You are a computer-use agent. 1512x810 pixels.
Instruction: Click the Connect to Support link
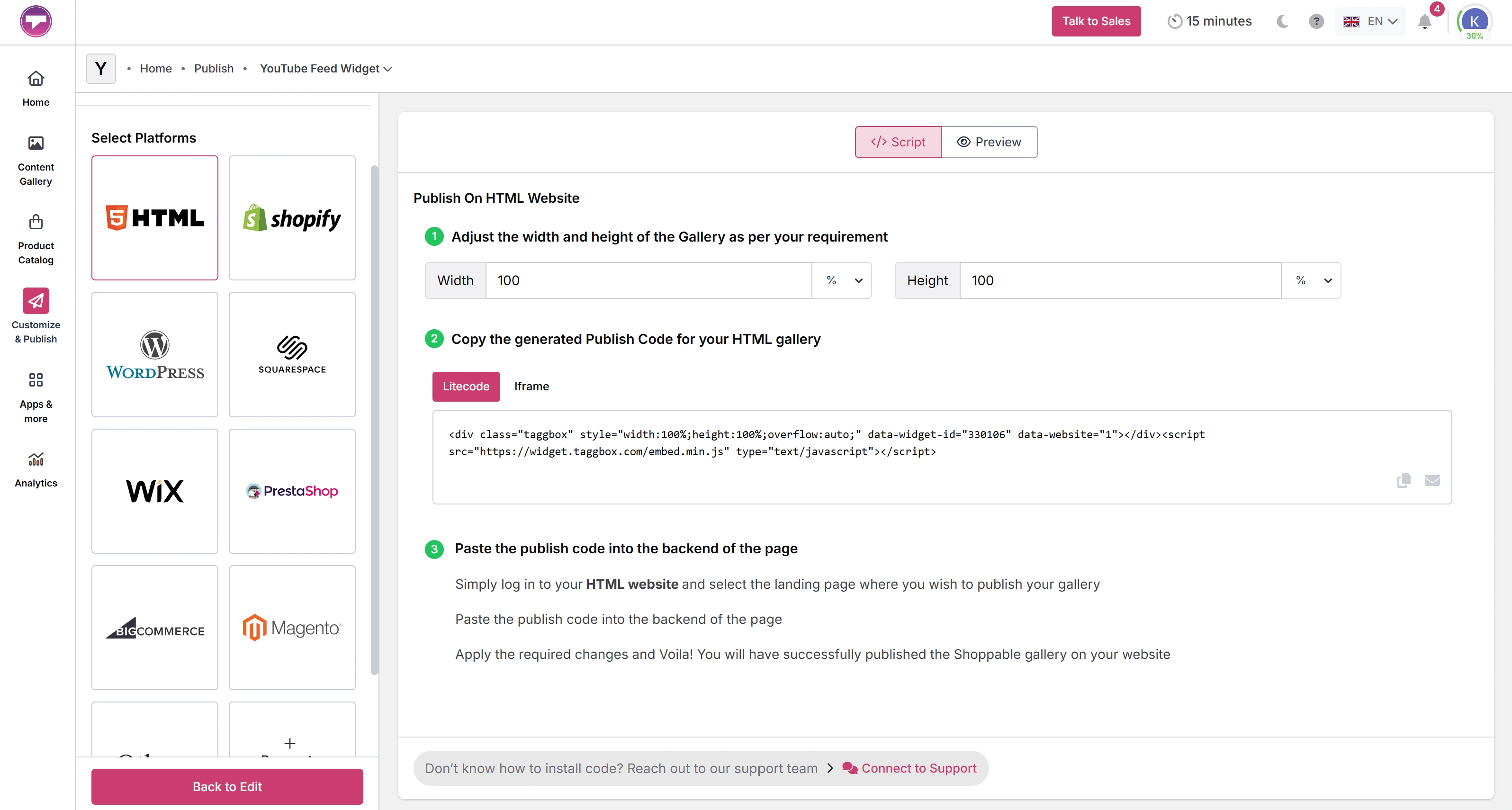[x=910, y=768]
